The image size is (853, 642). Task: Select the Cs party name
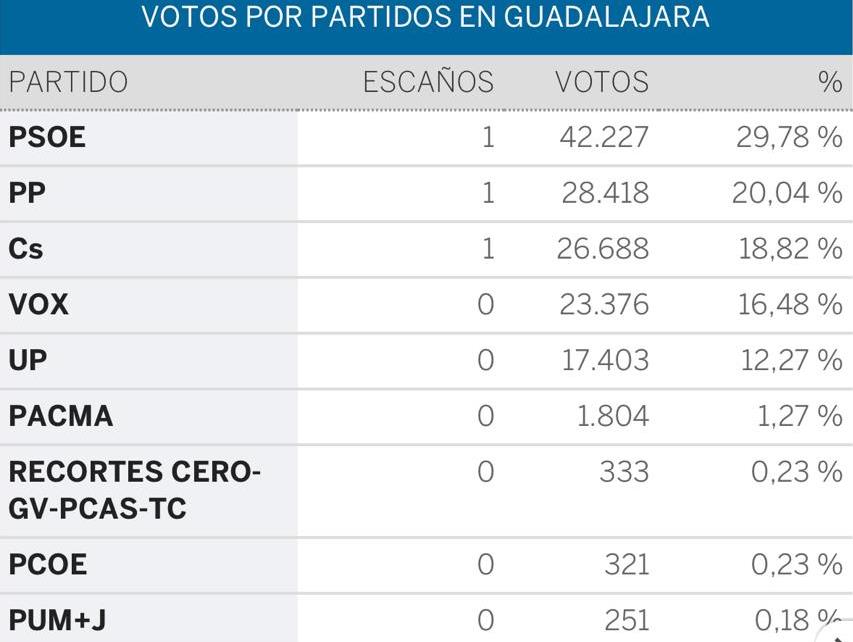pyautogui.click(x=26, y=249)
